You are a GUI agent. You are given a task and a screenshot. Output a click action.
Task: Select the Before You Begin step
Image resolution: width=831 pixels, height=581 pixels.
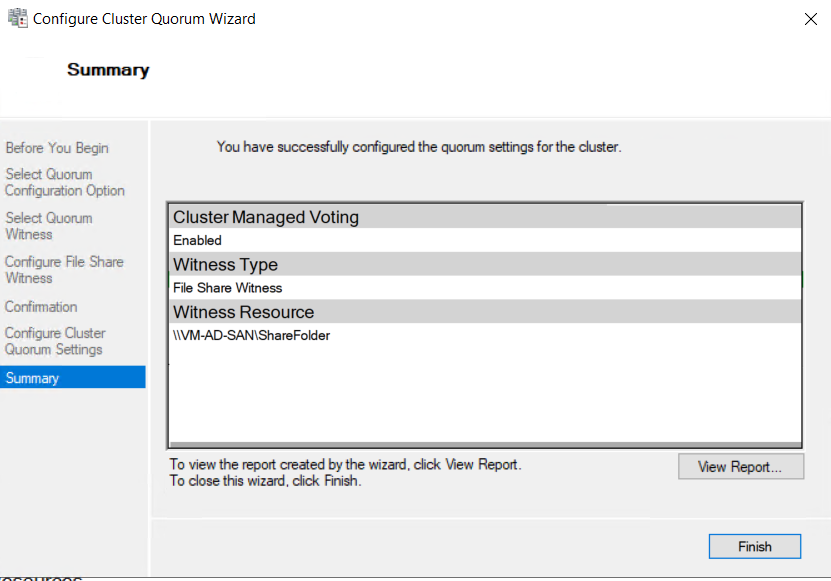tap(57, 148)
